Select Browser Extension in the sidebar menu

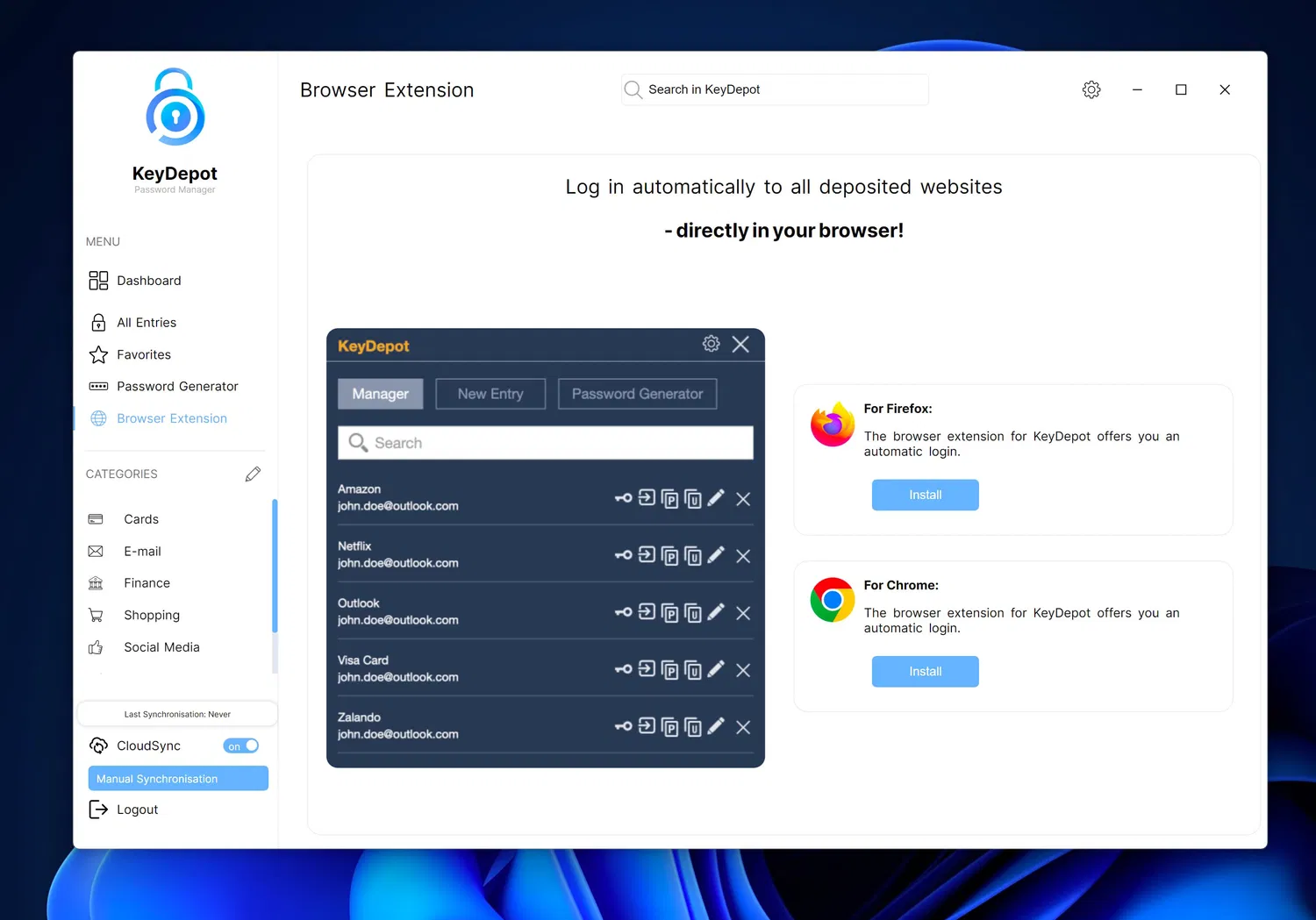coord(159,418)
